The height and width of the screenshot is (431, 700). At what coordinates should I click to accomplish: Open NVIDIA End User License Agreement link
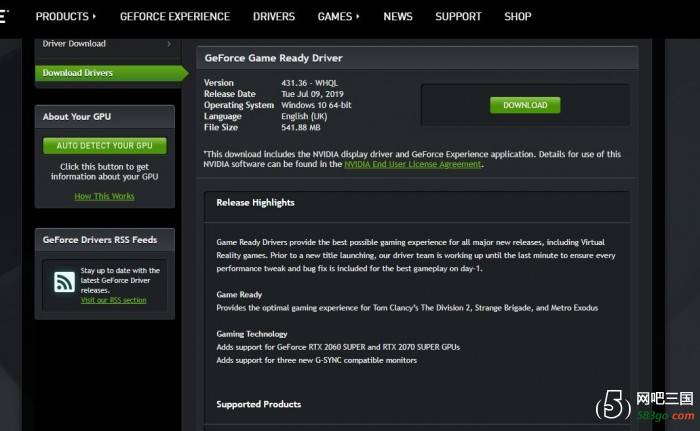tap(412, 164)
